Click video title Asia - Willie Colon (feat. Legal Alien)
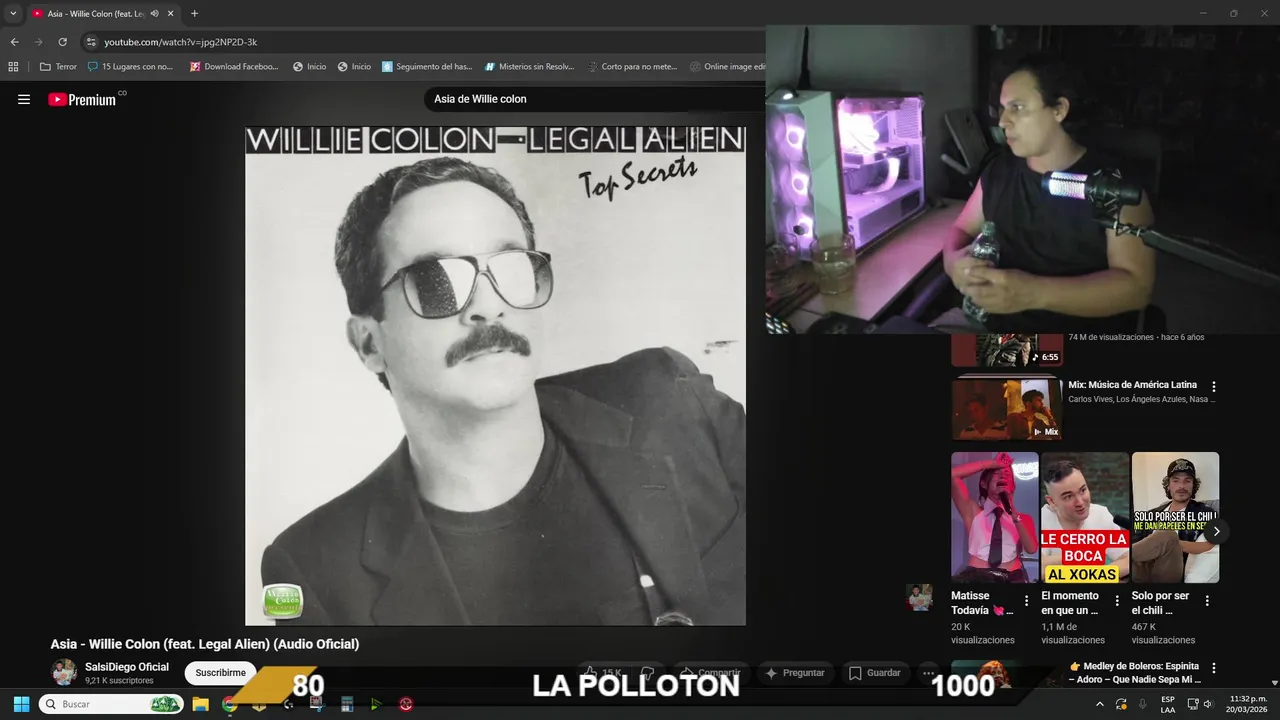 pos(205,644)
